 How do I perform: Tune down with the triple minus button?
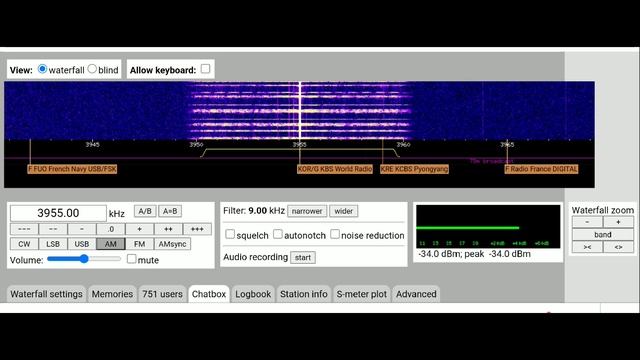(24, 229)
